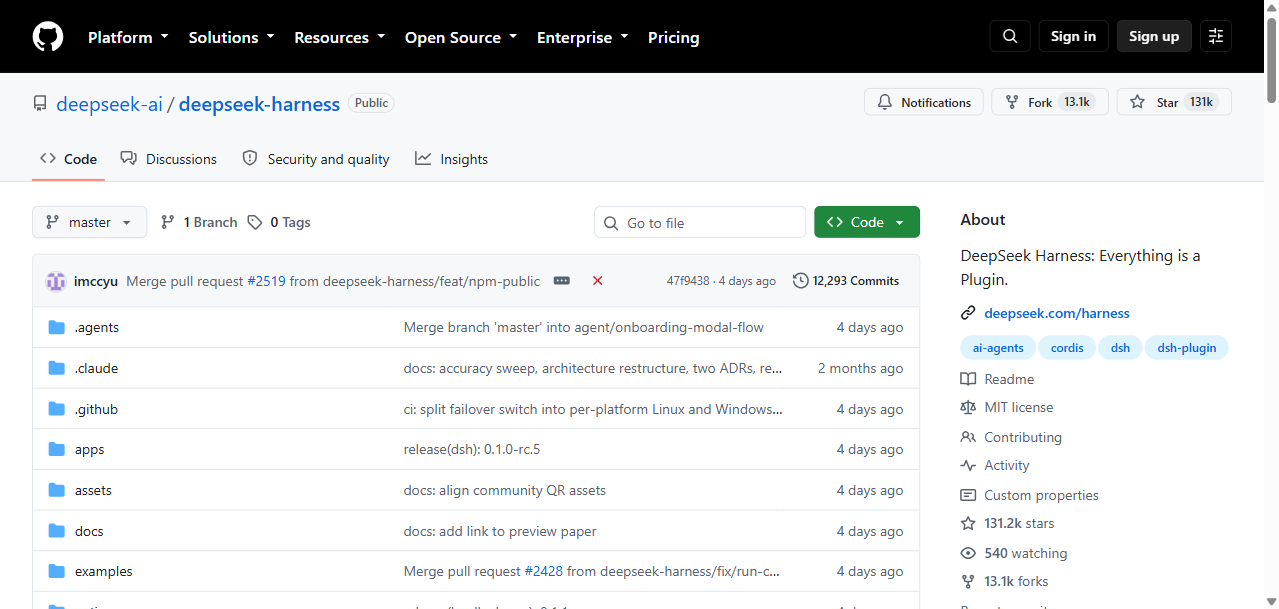Select the dsh-plugin topic tag
This screenshot has height=609, width=1279.
pos(1187,348)
